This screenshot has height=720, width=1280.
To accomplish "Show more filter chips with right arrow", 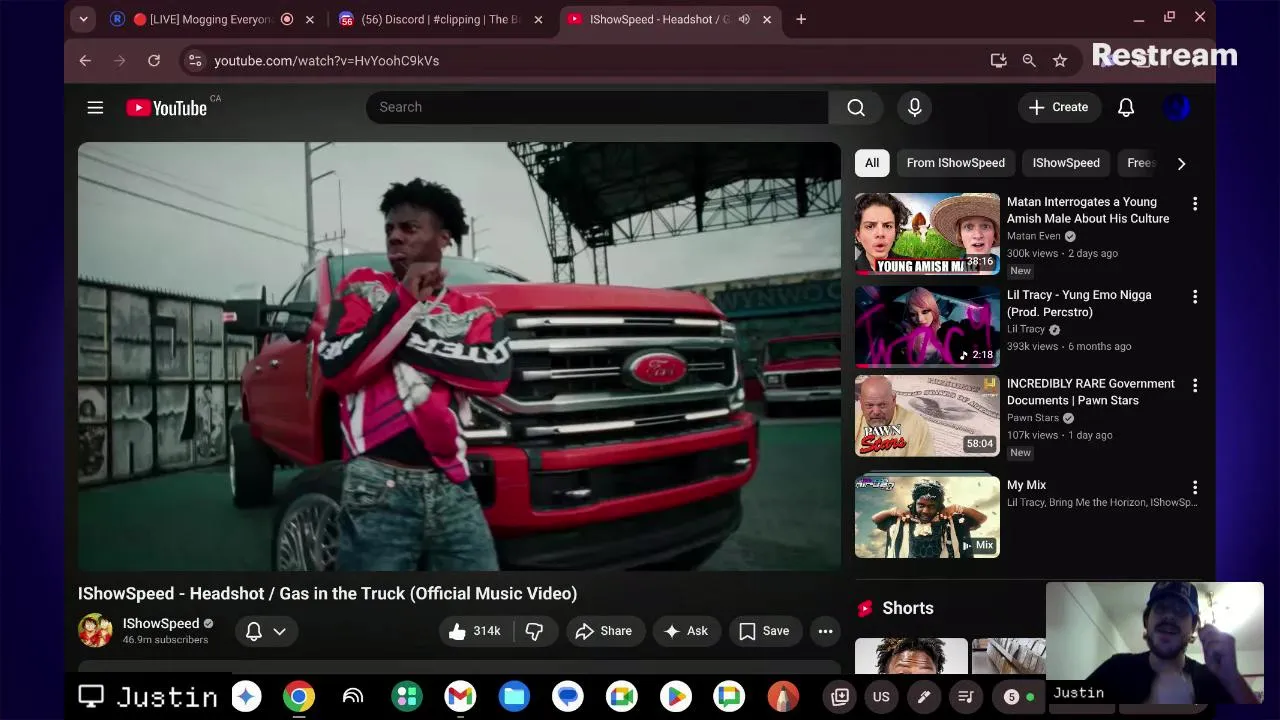I will click(1181, 163).
